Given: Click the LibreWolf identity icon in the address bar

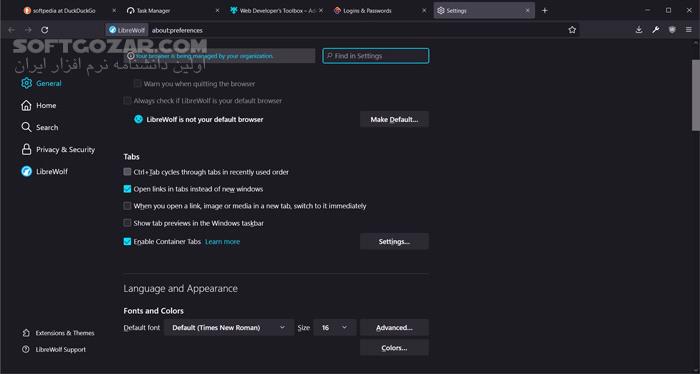Looking at the screenshot, I should click(x=127, y=30).
